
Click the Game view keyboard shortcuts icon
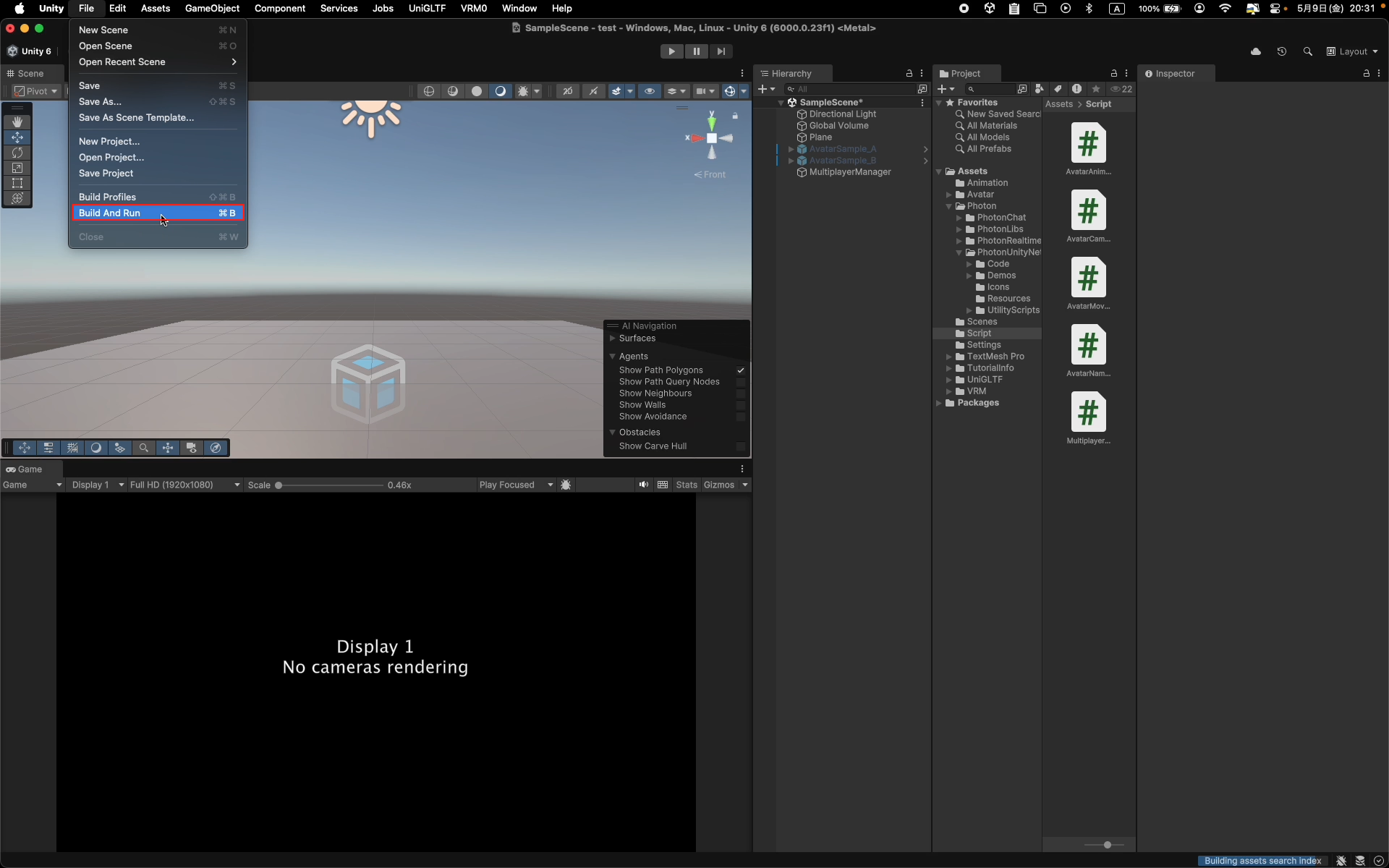click(x=663, y=485)
